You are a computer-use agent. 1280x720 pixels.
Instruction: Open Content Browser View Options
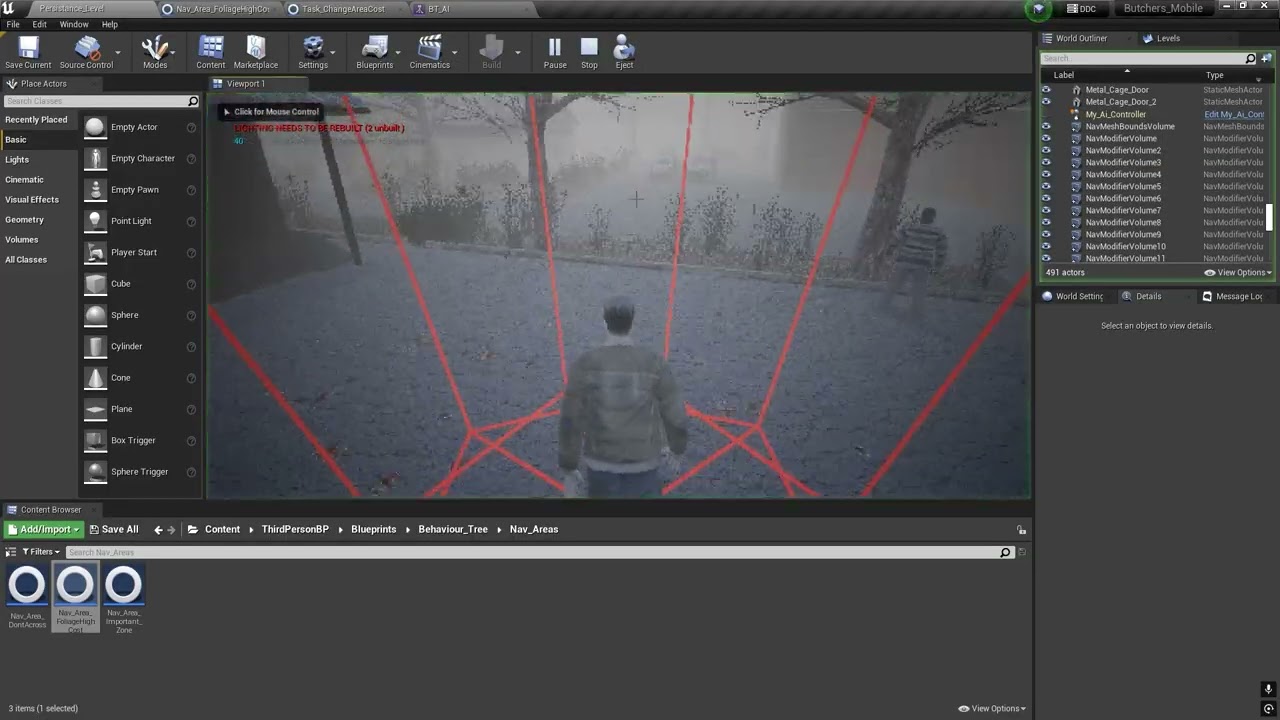991,708
